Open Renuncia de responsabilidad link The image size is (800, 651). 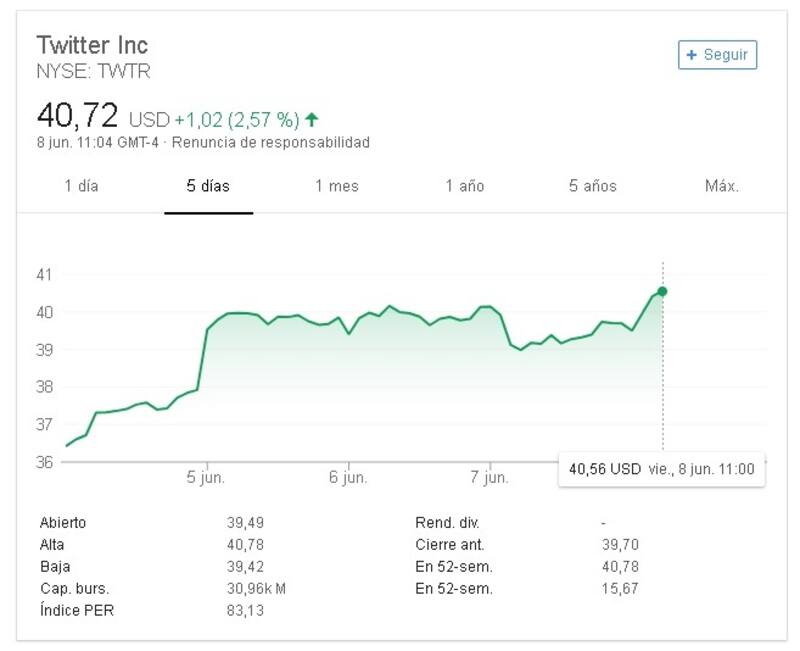pyautogui.click(x=271, y=143)
